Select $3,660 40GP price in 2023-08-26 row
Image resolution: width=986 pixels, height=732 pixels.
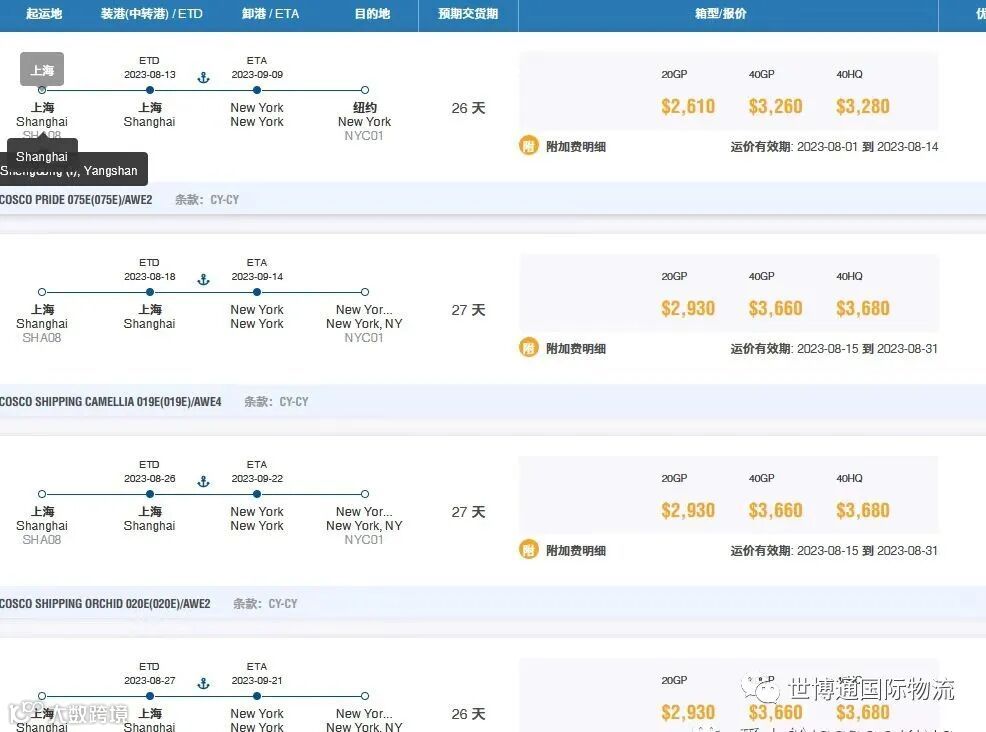775,510
